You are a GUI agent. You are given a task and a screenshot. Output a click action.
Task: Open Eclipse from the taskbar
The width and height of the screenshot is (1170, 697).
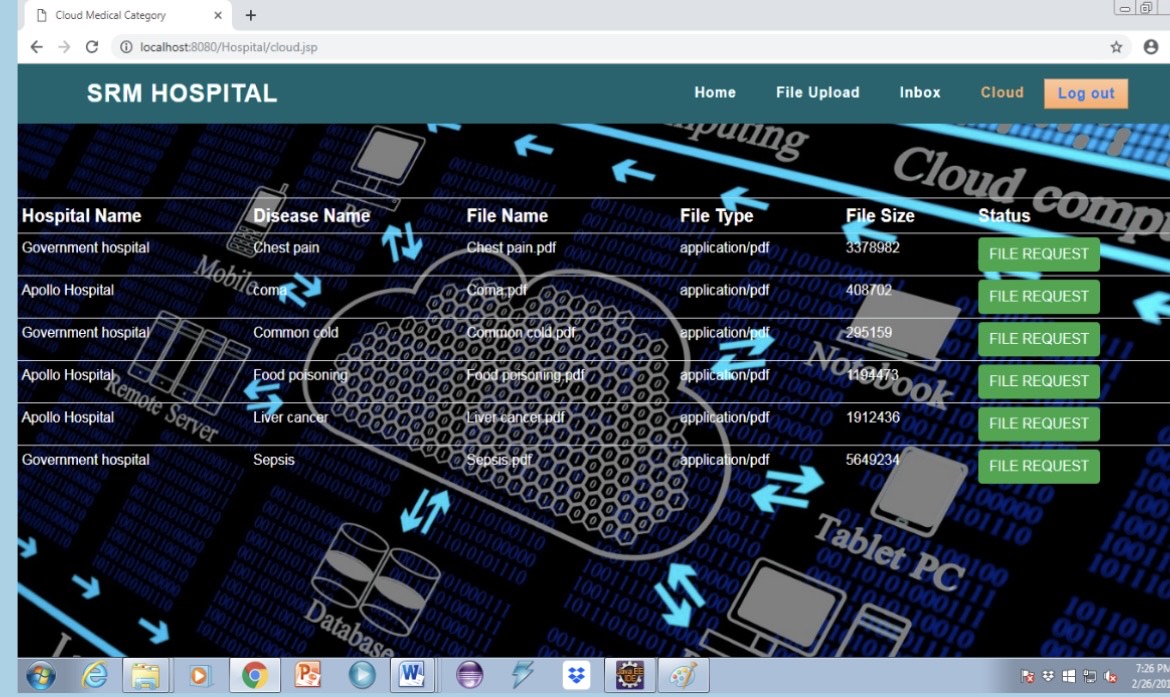click(469, 675)
